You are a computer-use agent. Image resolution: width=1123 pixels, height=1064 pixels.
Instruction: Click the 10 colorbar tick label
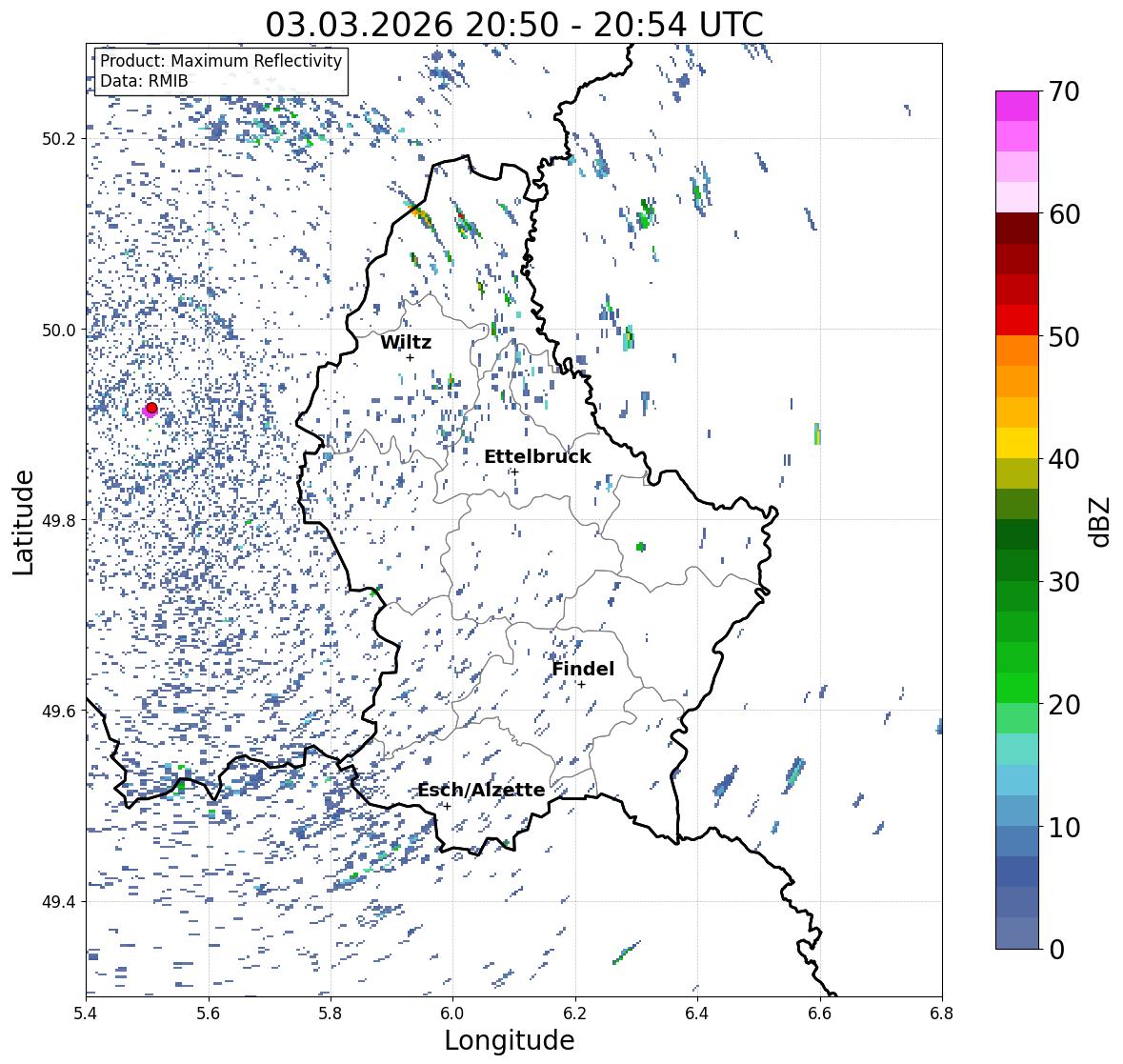coord(1064,827)
